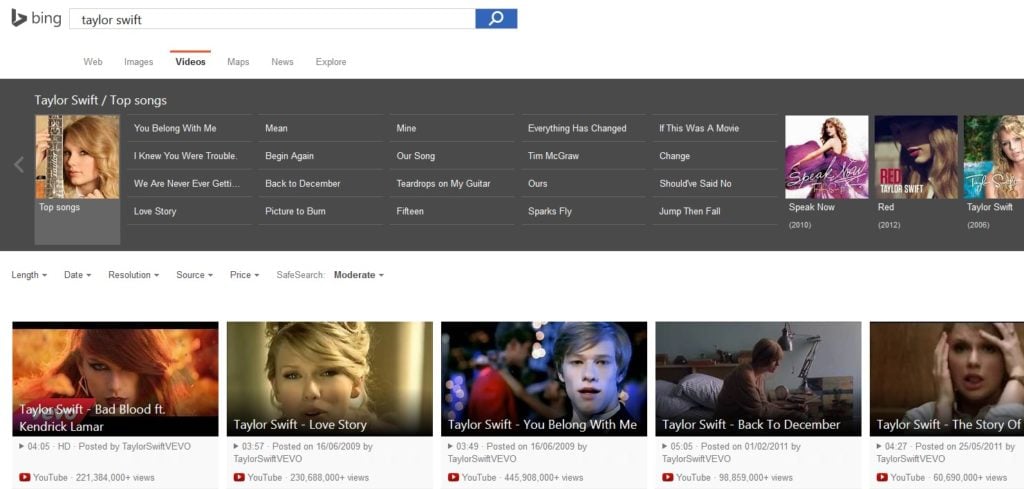Click the song Back to December in list
Viewport: 1024px width, 489px height.
(302, 183)
